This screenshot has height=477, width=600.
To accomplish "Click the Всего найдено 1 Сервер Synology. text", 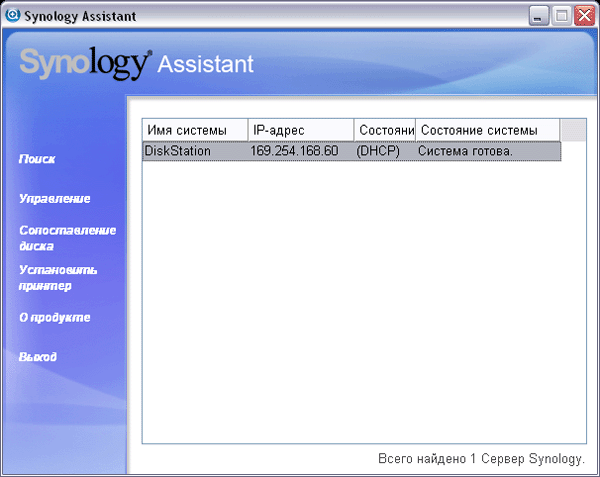I will pyautogui.click(x=481, y=458).
